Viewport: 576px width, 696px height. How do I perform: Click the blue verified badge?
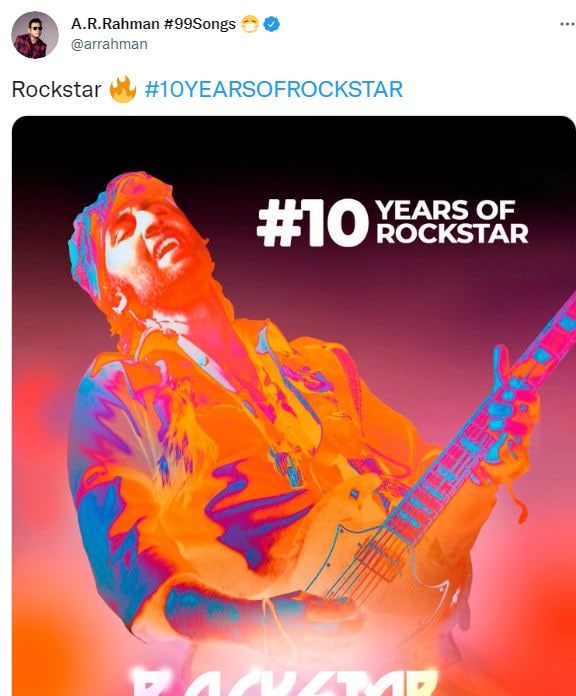(272, 24)
